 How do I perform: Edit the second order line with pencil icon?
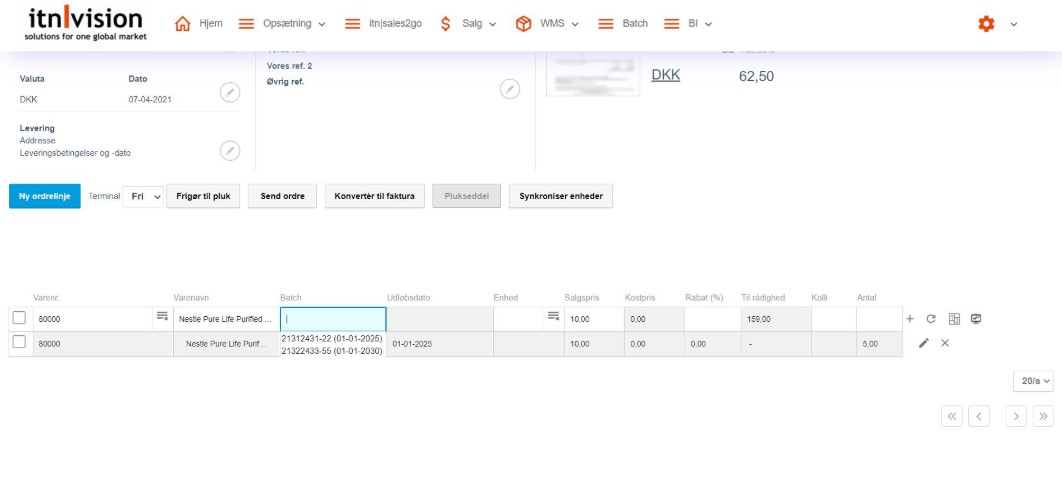[x=924, y=343]
